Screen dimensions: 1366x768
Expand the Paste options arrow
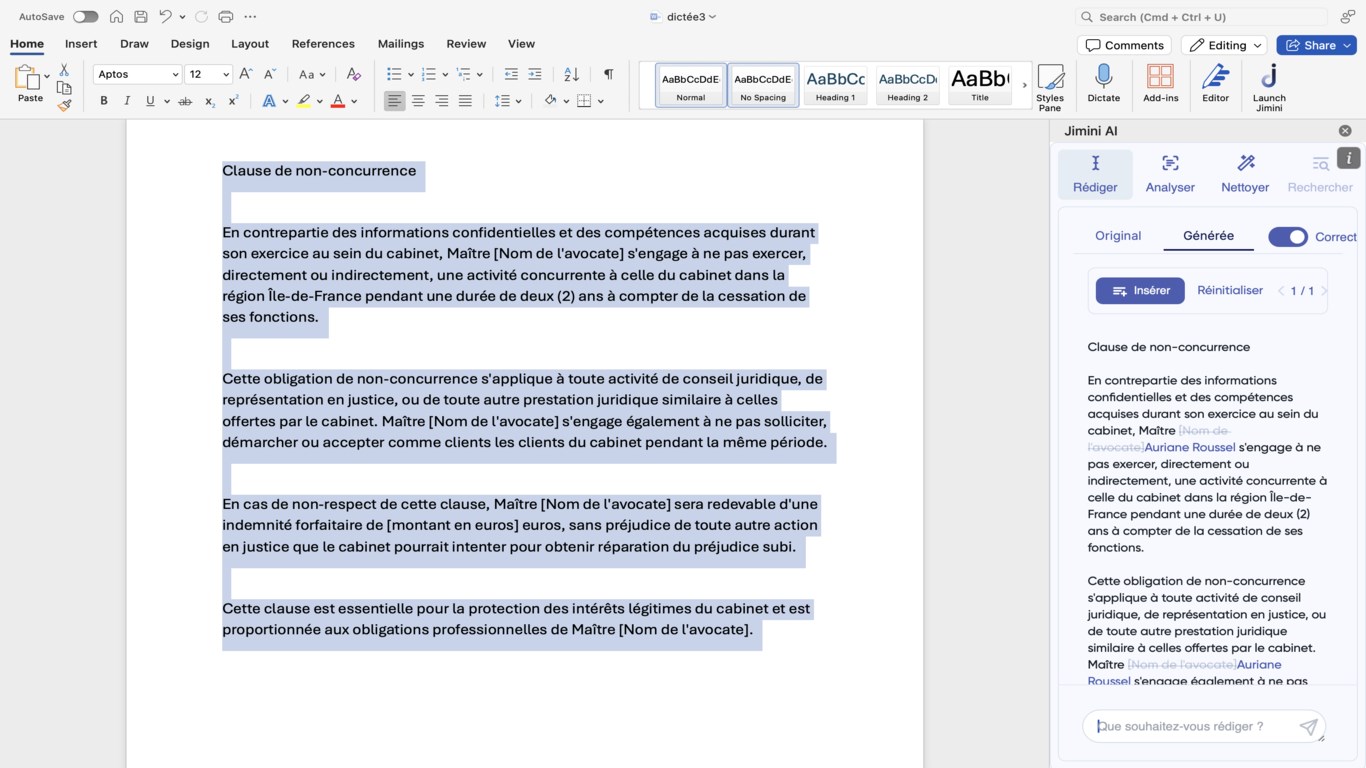[46, 77]
